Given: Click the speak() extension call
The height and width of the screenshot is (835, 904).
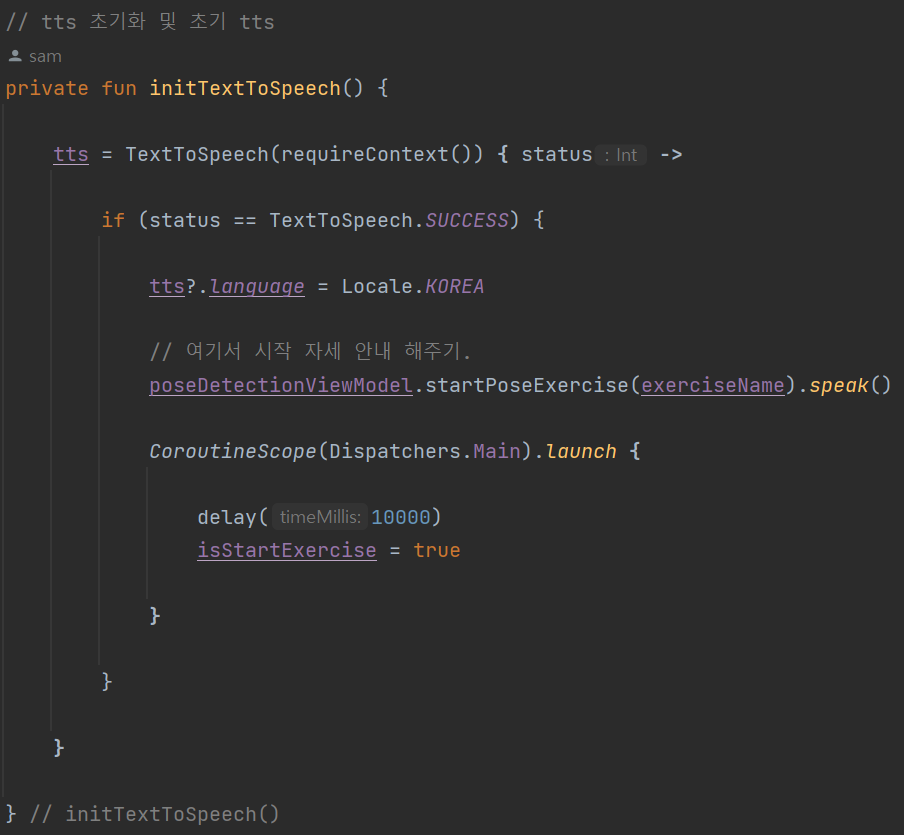Looking at the screenshot, I should [850, 385].
